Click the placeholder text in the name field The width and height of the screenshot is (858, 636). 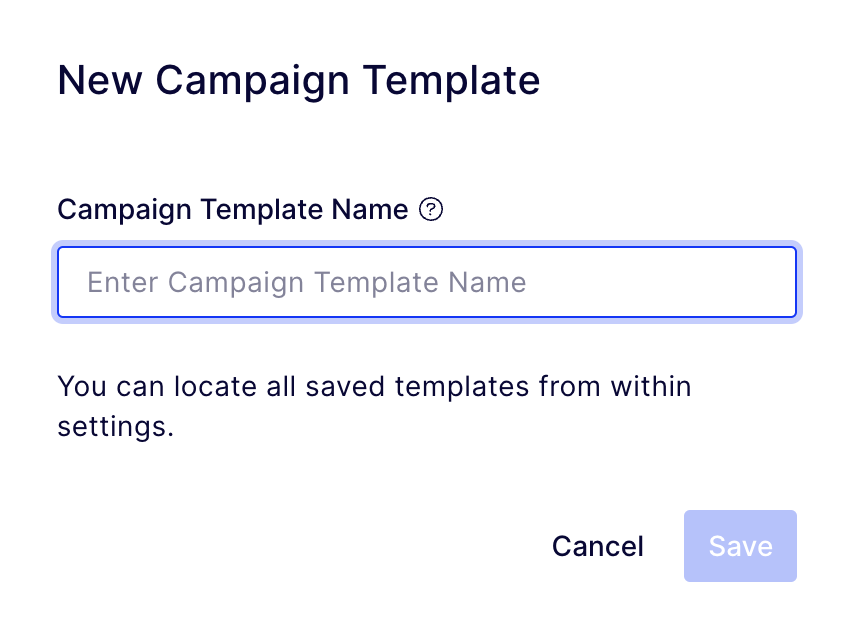pyautogui.click(x=306, y=282)
